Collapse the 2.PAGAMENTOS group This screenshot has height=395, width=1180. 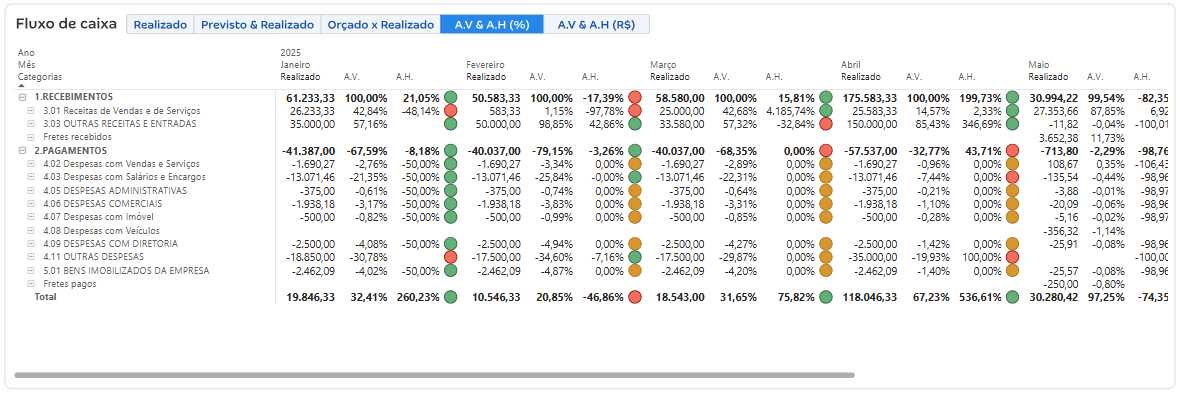point(23,150)
